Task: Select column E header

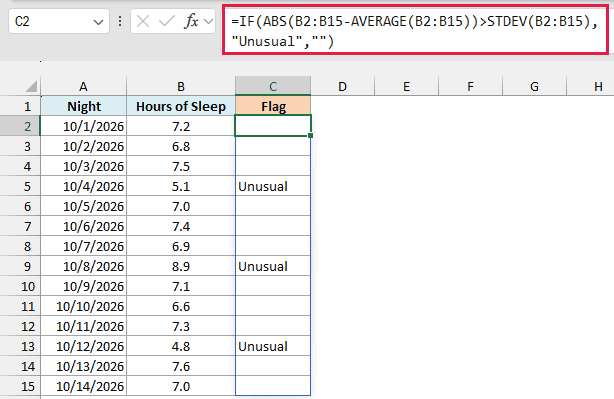Action: 406,86
